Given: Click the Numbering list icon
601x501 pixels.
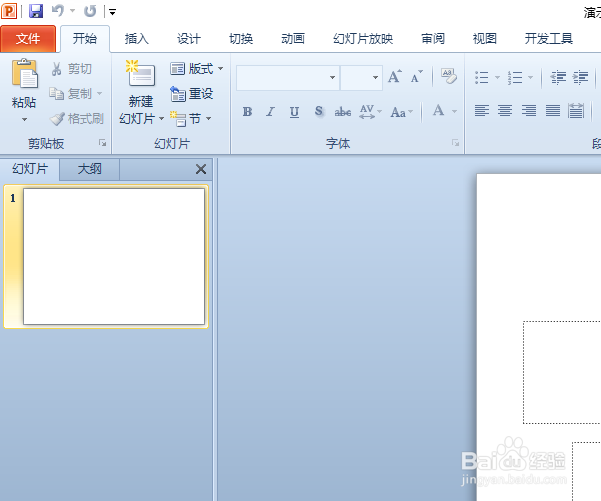Looking at the screenshot, I should (x=515, y=77).
